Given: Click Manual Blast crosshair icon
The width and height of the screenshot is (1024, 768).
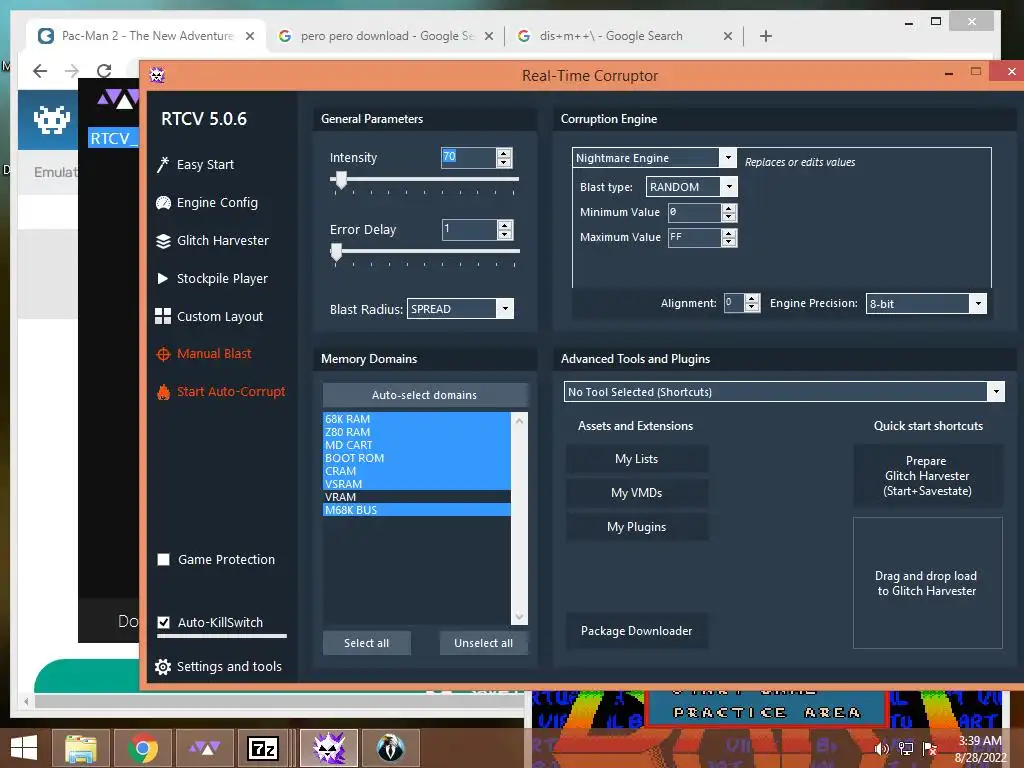Looking at the screenshot, I should tap(163, 354).
